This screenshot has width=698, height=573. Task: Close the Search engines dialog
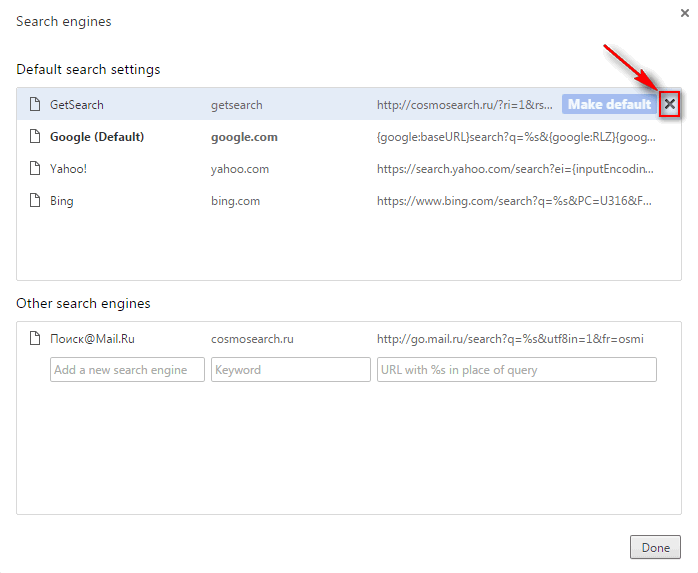(x=685, y=13)
